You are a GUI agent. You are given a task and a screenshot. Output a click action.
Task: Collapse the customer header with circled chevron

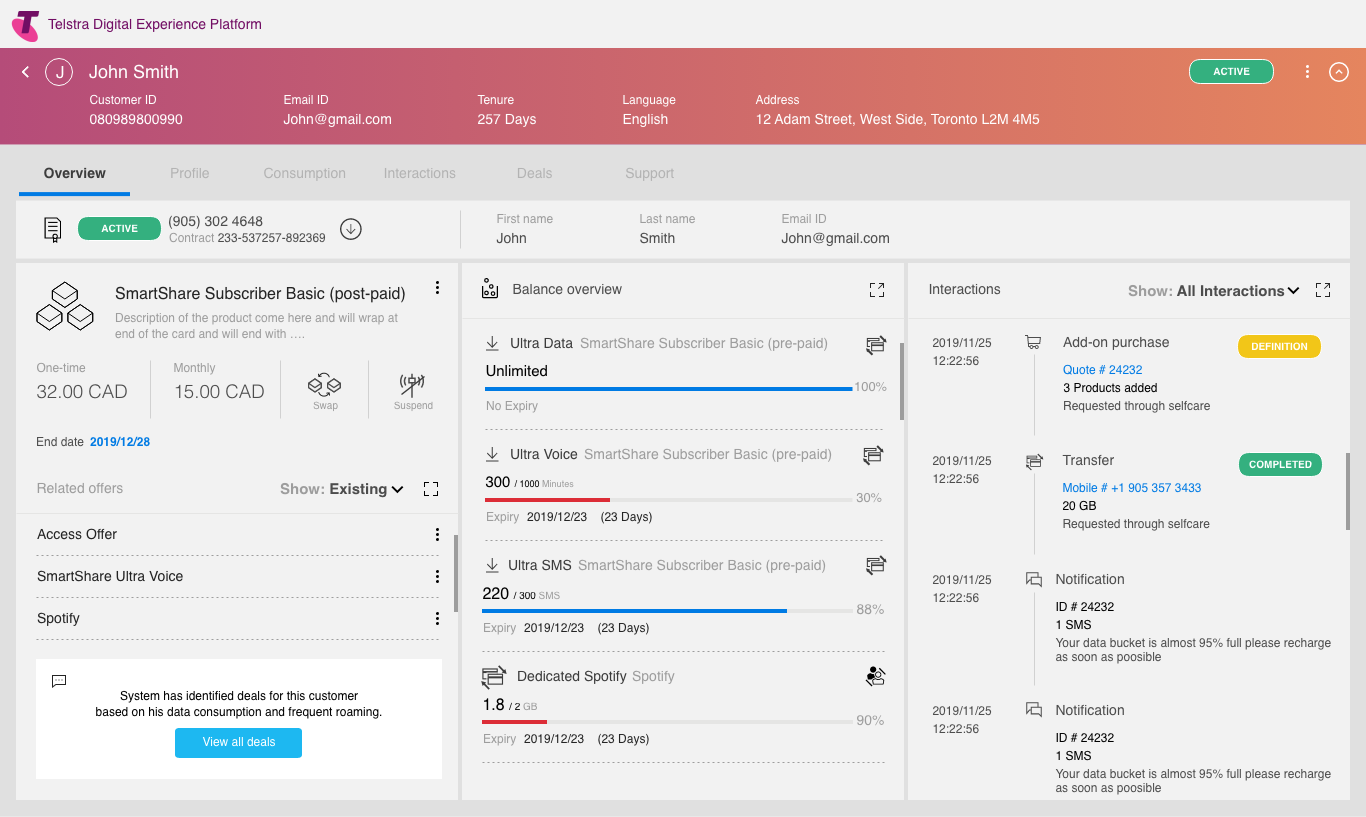[x=1339, y=72]
